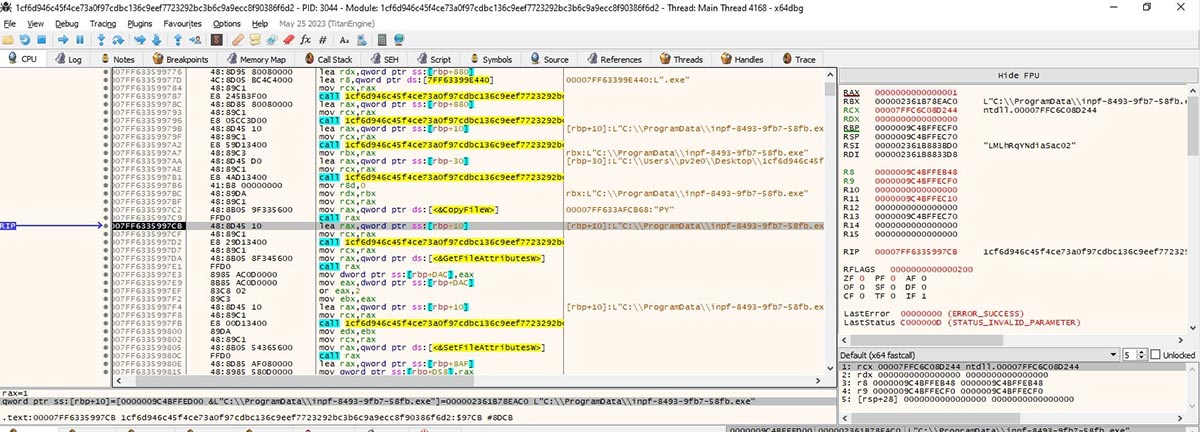Open the Calculator toolbar icon
Viewport: 1200px width, 432px height.
(382, 40)
